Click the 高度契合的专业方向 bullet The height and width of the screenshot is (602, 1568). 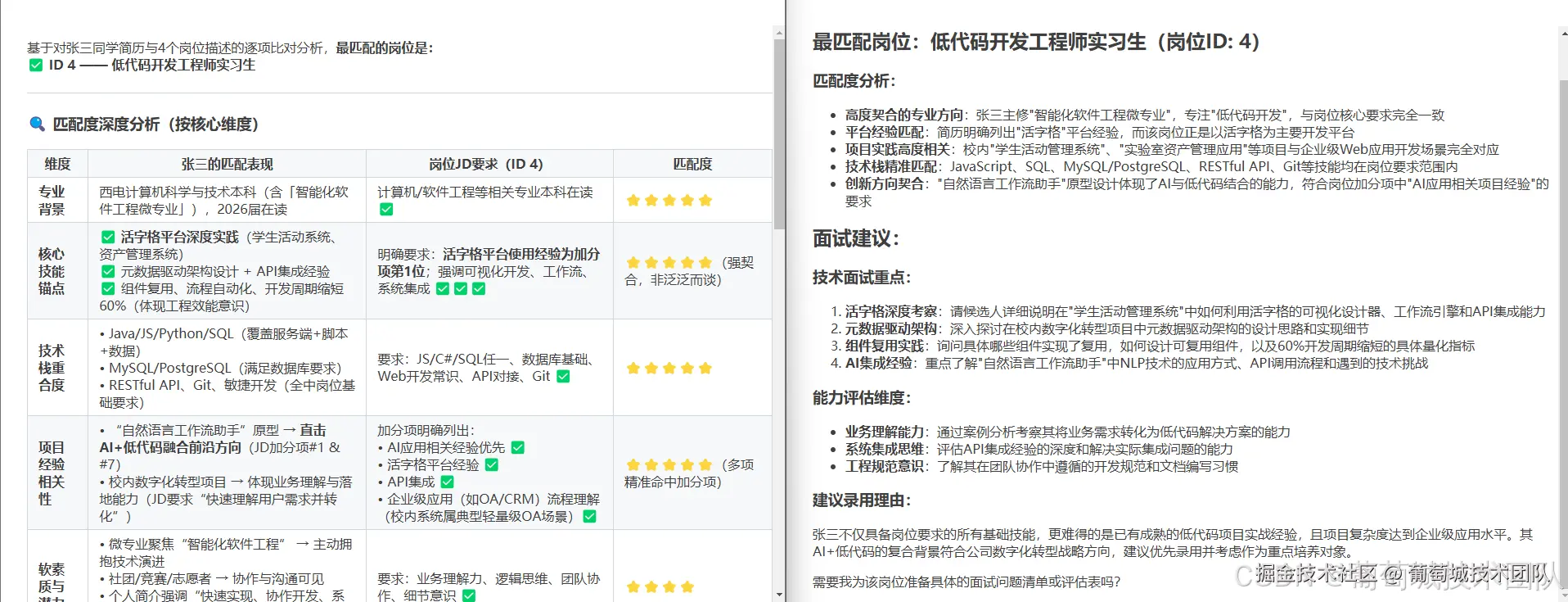click(x=1145, y=115)
